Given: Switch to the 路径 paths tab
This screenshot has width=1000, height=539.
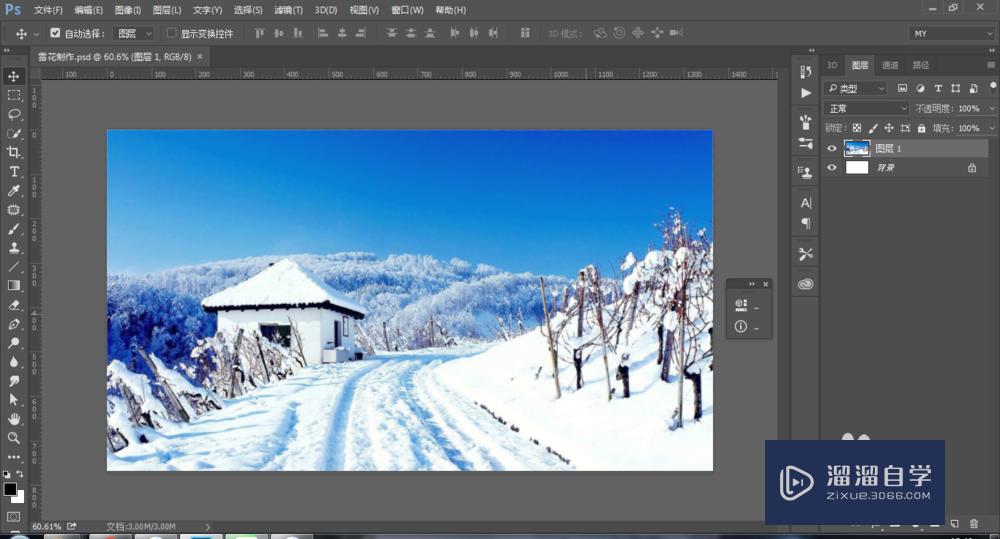Looking at the screenshot, I should 920,65.
